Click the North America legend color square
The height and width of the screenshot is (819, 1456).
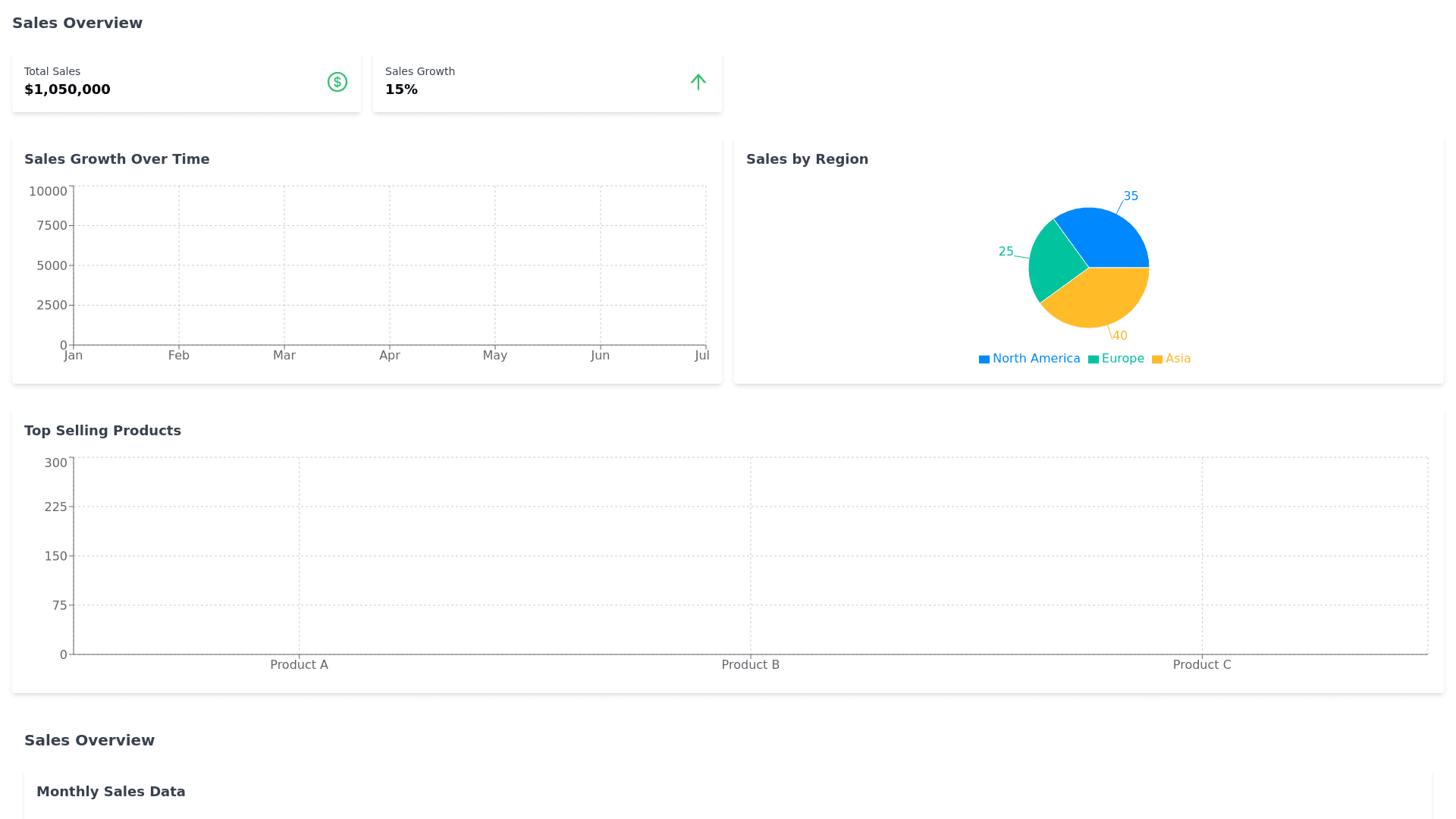pos(984,359)
